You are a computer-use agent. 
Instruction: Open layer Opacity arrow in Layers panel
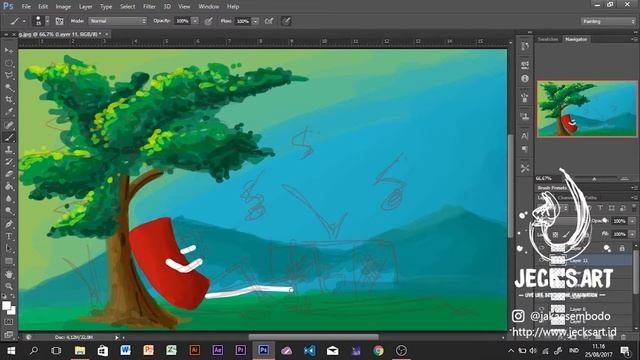tap(632, 221)
